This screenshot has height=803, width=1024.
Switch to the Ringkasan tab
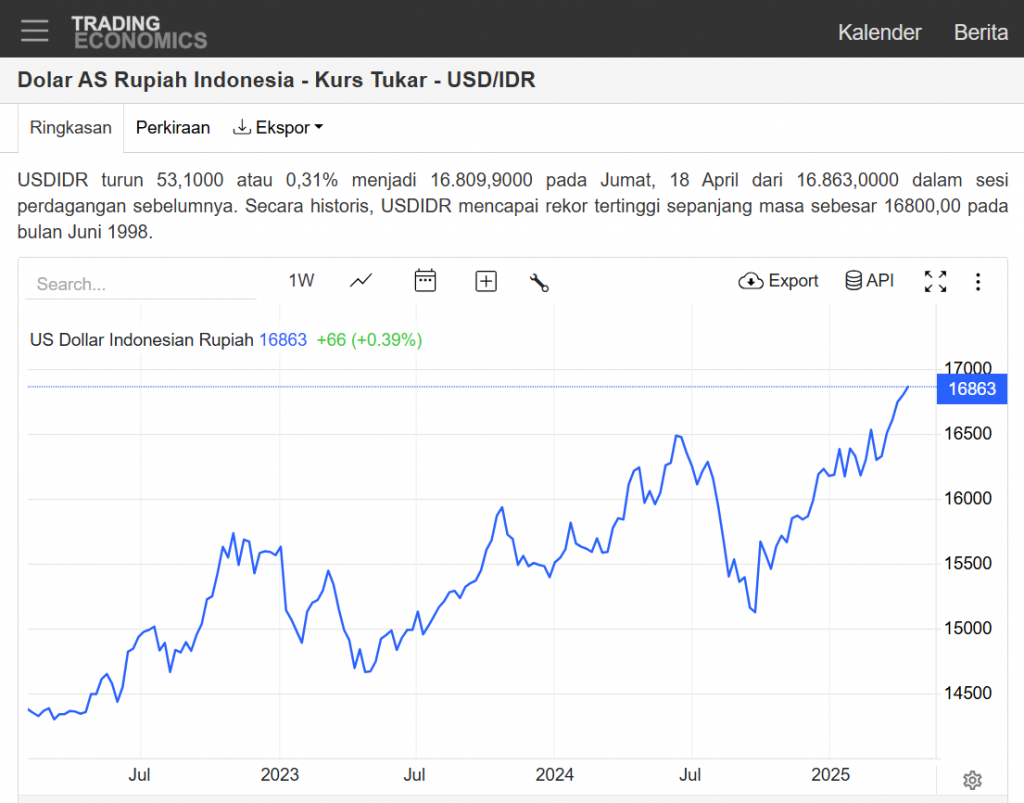(x=70, y=127)
